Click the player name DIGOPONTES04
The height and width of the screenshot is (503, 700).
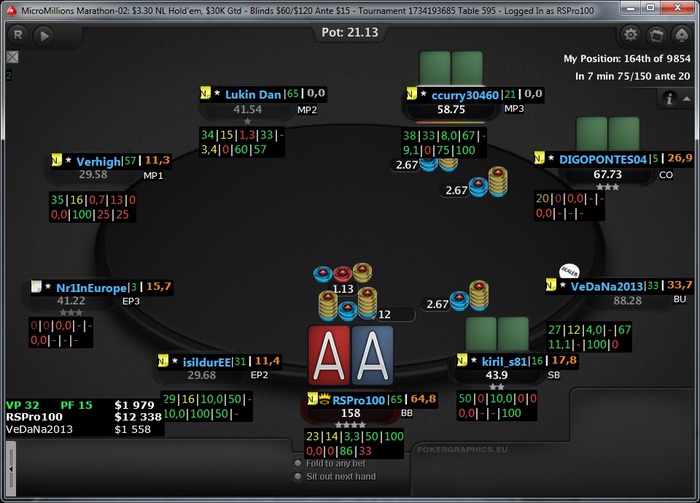[x=603, y=159]
